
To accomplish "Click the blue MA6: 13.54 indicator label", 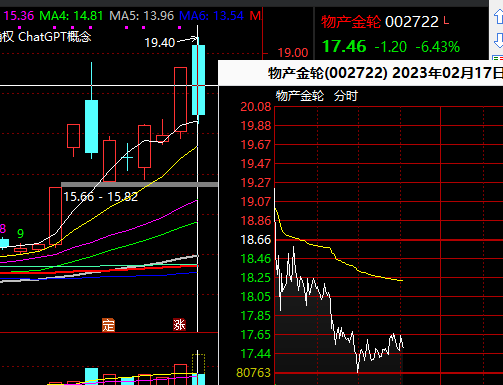I will pyautogui.click(x=211, y=16).
